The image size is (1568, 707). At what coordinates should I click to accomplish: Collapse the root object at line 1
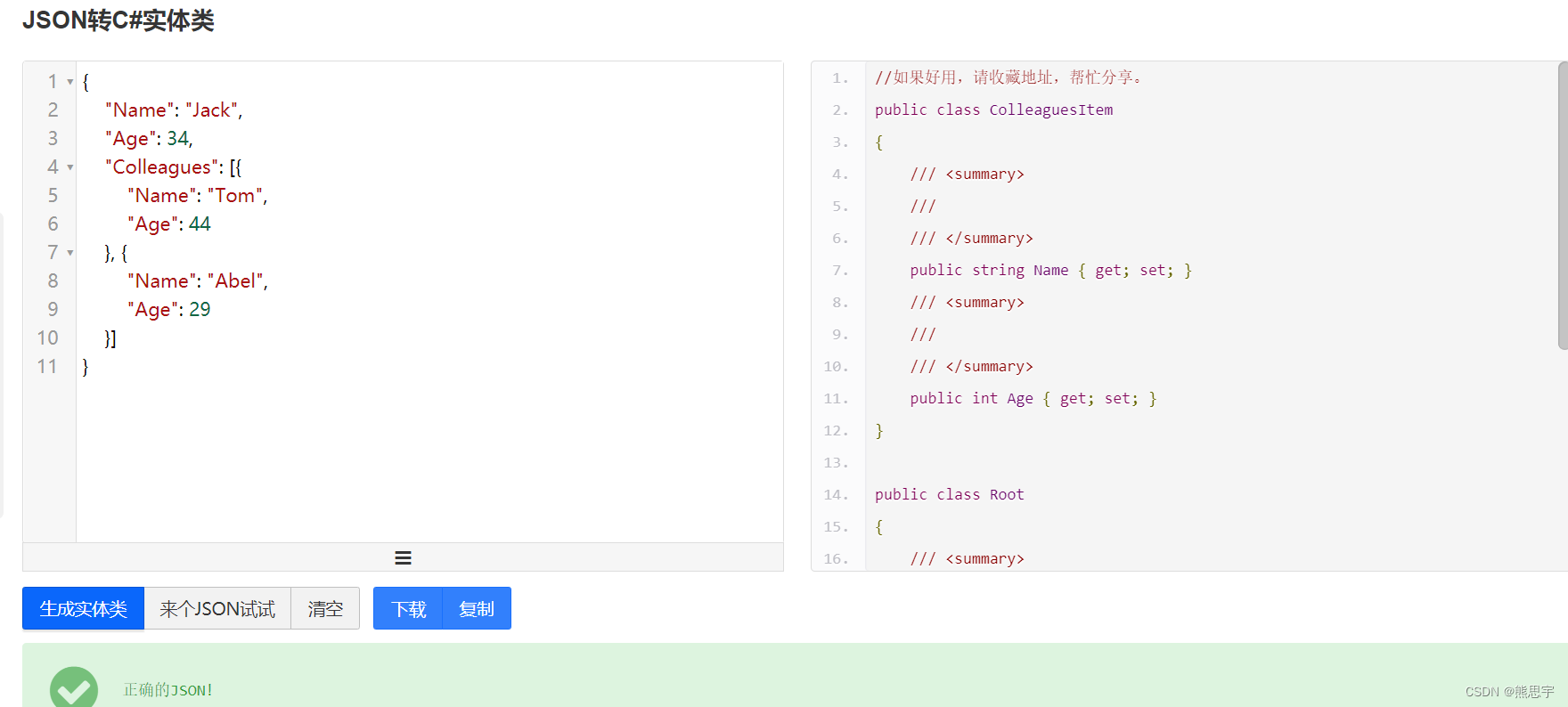tap(70, 82)
